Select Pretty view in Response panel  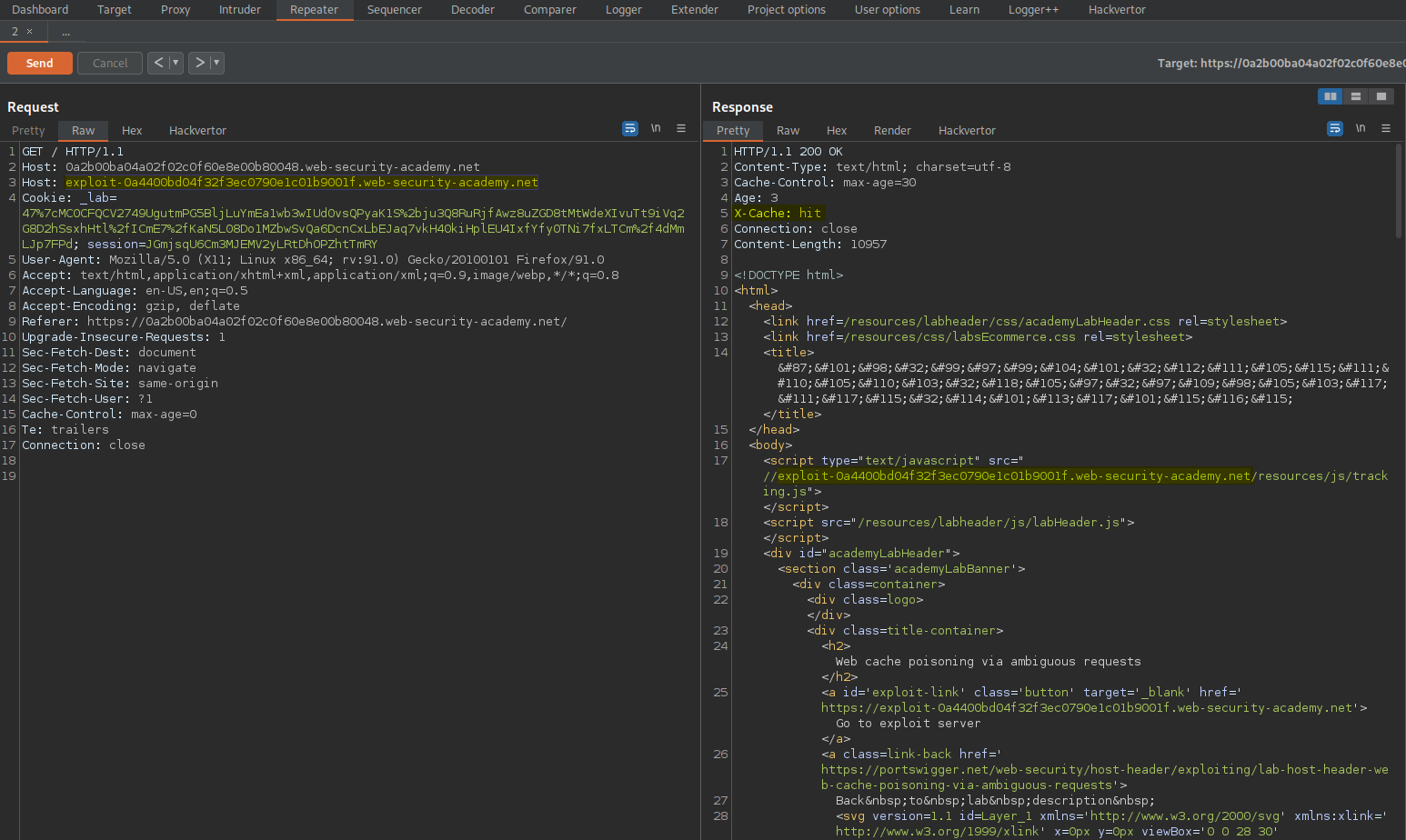tap(733, 130)
